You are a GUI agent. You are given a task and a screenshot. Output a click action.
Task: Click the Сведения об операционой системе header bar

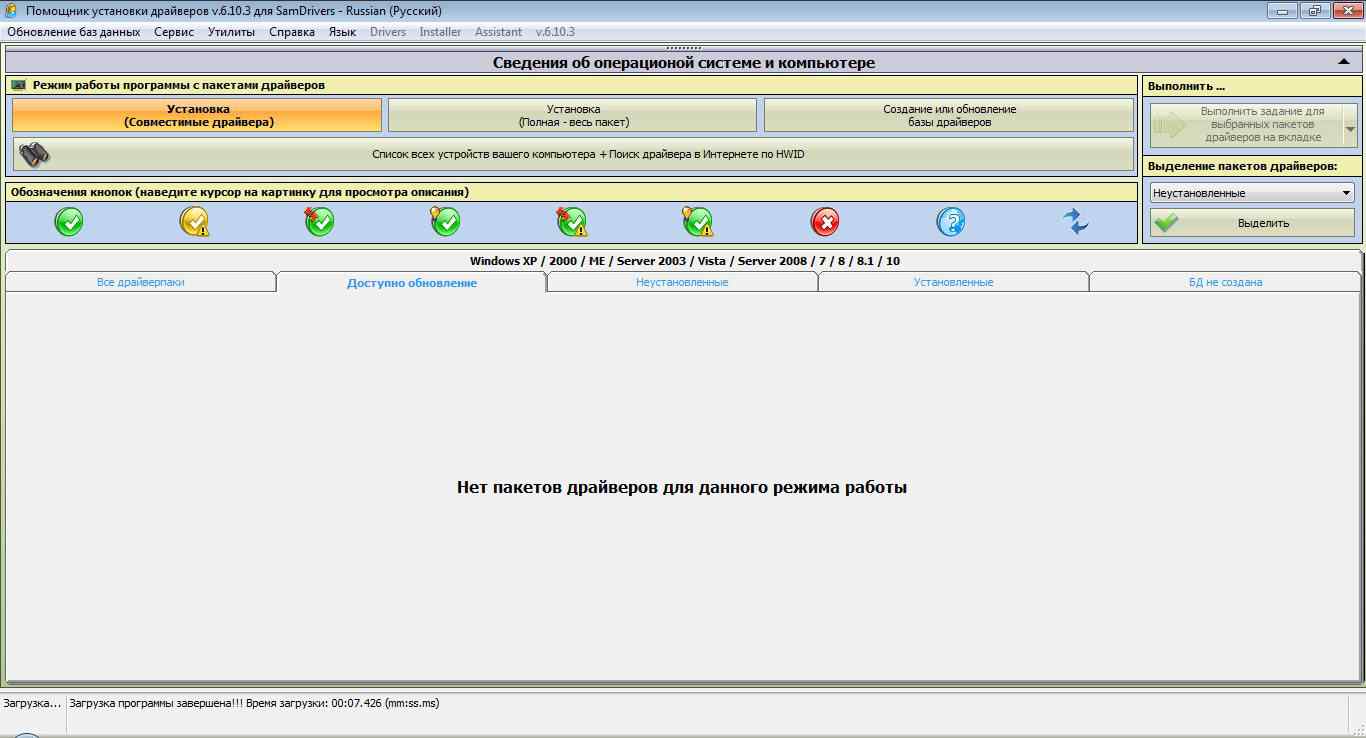click(683, 62)
